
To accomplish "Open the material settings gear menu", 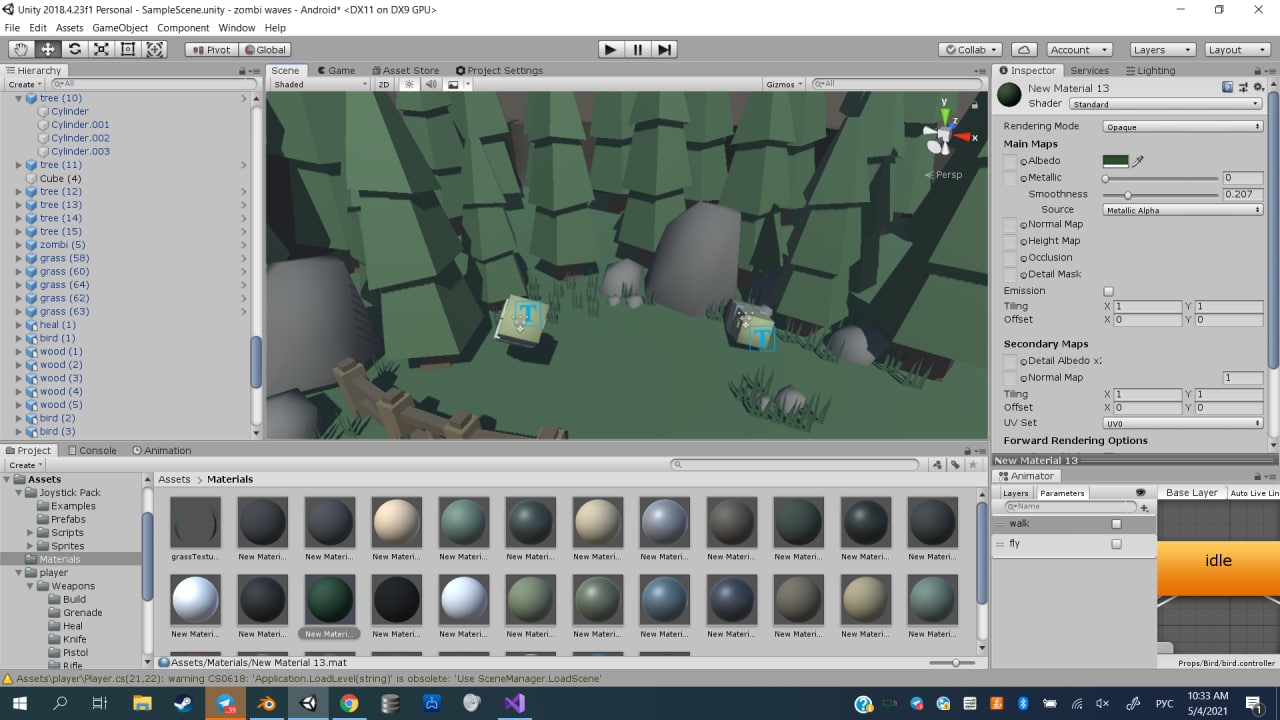I will [x=1259, y=88].
